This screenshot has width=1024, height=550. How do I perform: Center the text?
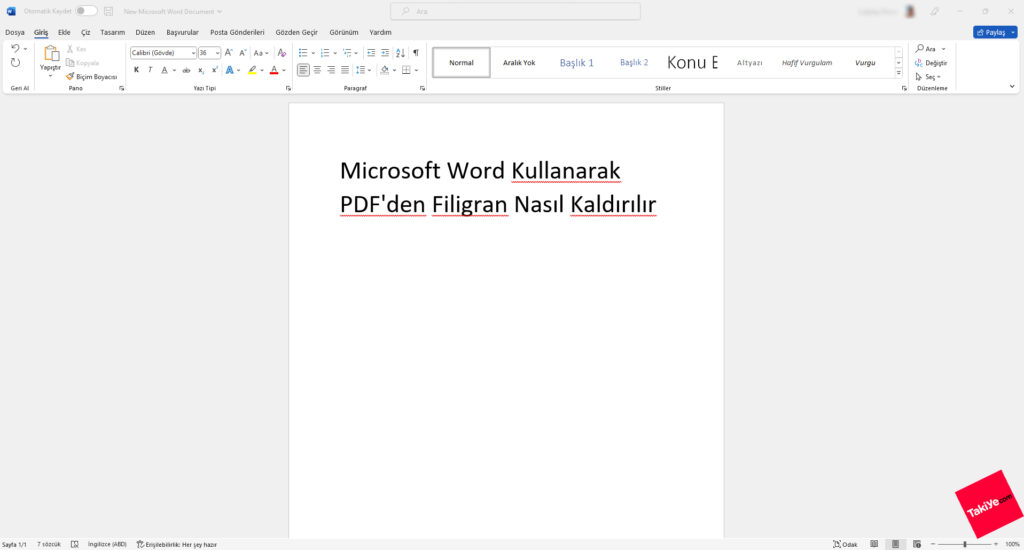point(317,70)
